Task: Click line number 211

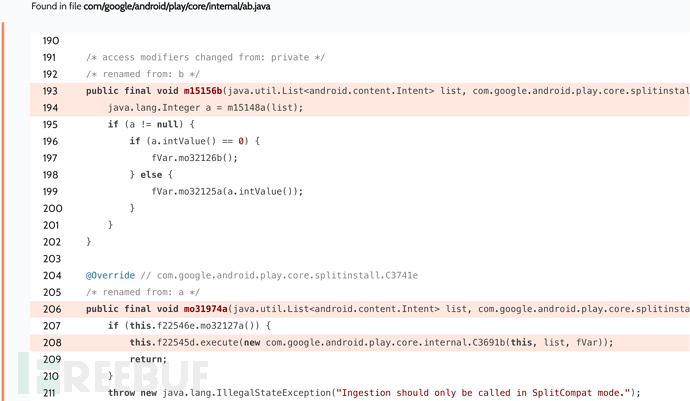Action: [x=49, y=393]
